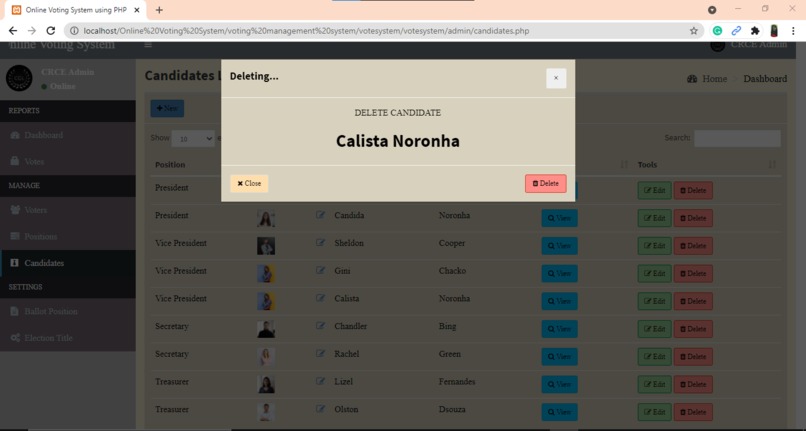Delete the Lizel Fernandes row
806x431 pixels.
[x=693, y=385]
